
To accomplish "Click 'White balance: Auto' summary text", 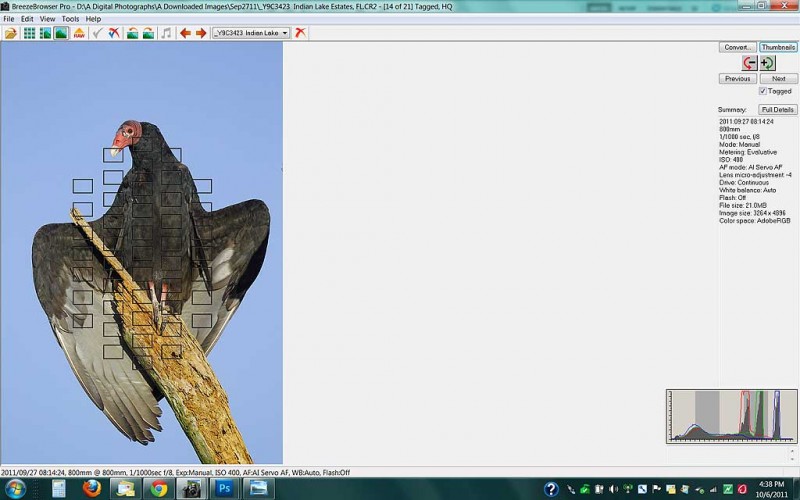I will click(x=747, y=190).
